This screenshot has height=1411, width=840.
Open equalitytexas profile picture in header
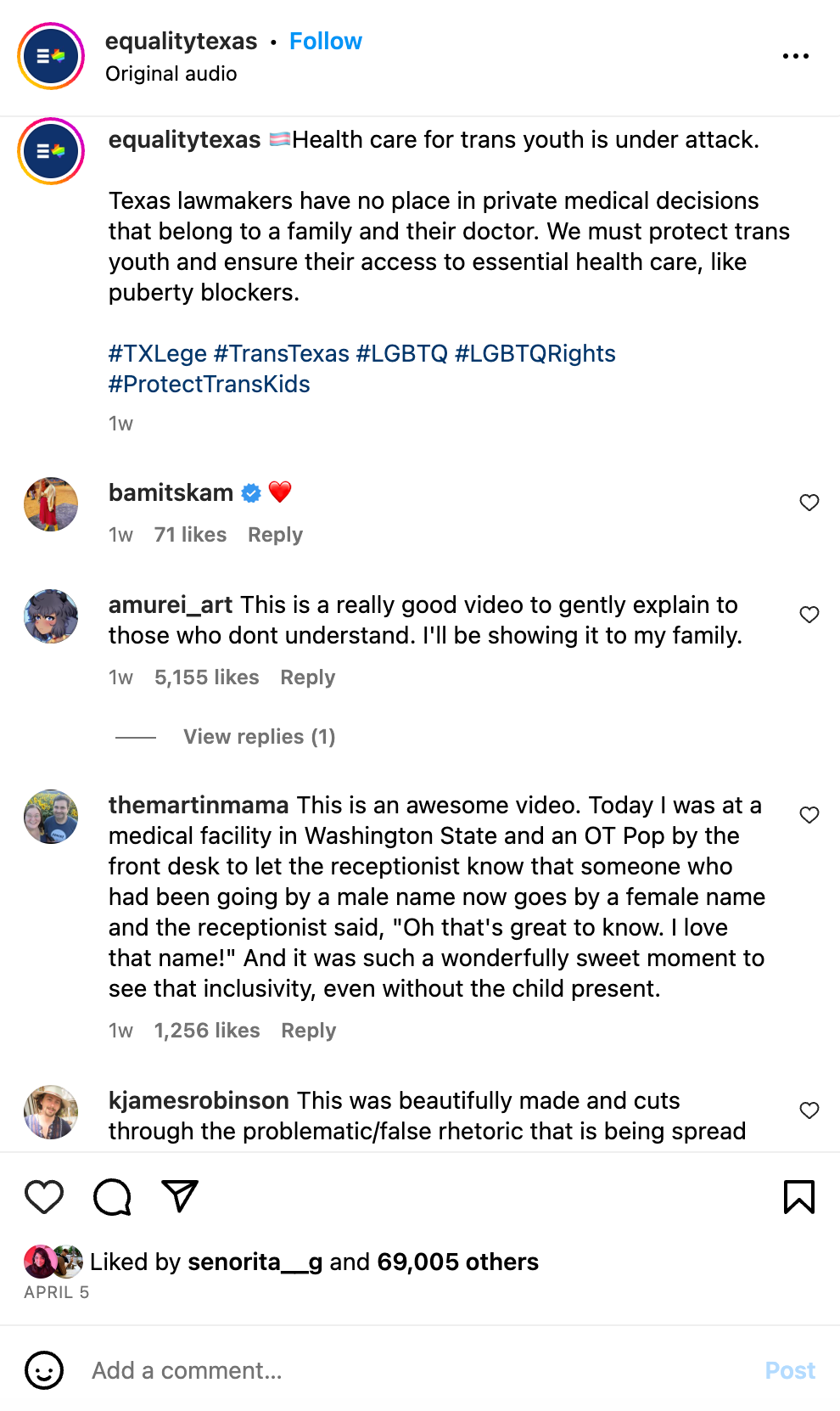(x=51, y=56)
